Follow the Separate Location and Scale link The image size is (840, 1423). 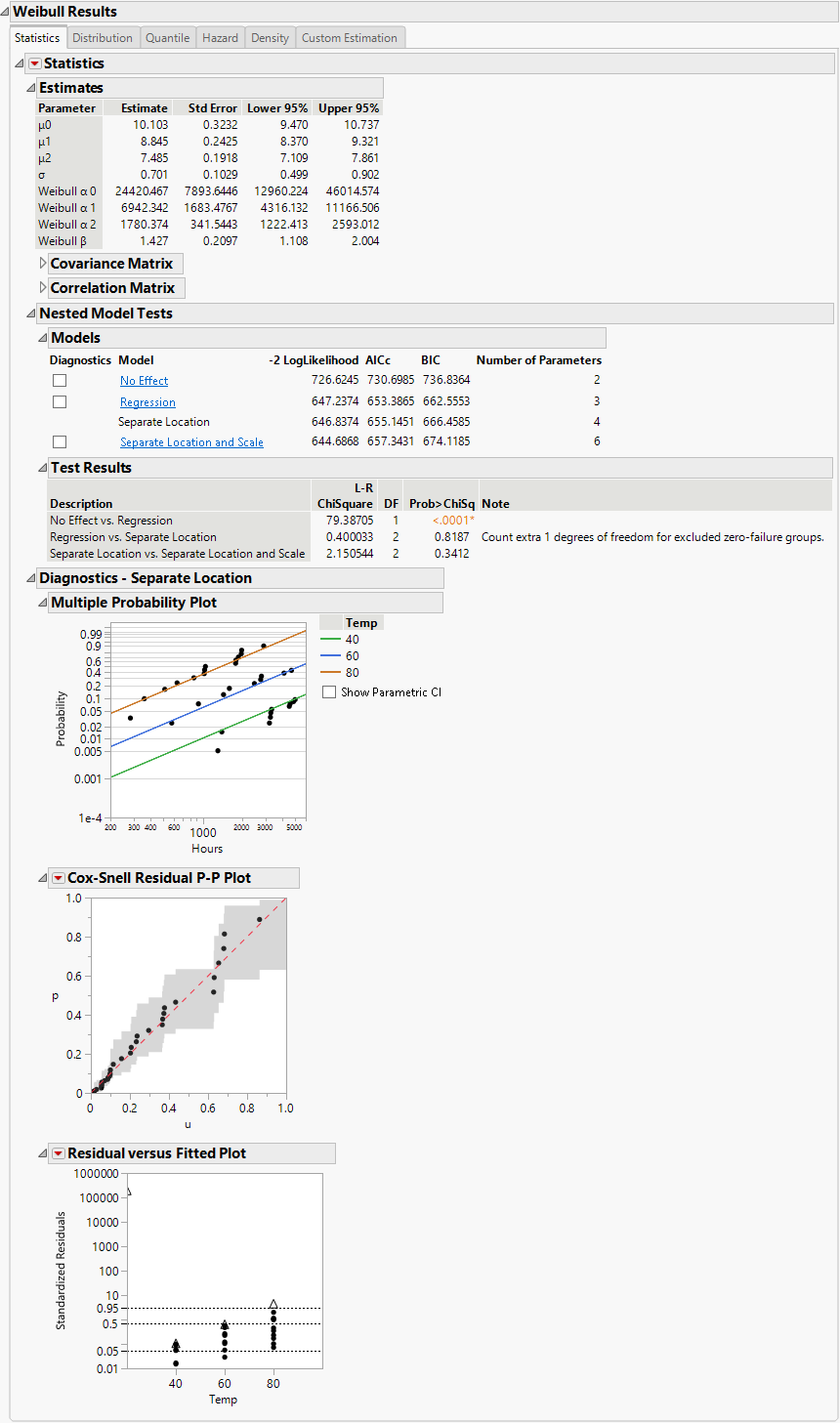(x=191, y=441)
